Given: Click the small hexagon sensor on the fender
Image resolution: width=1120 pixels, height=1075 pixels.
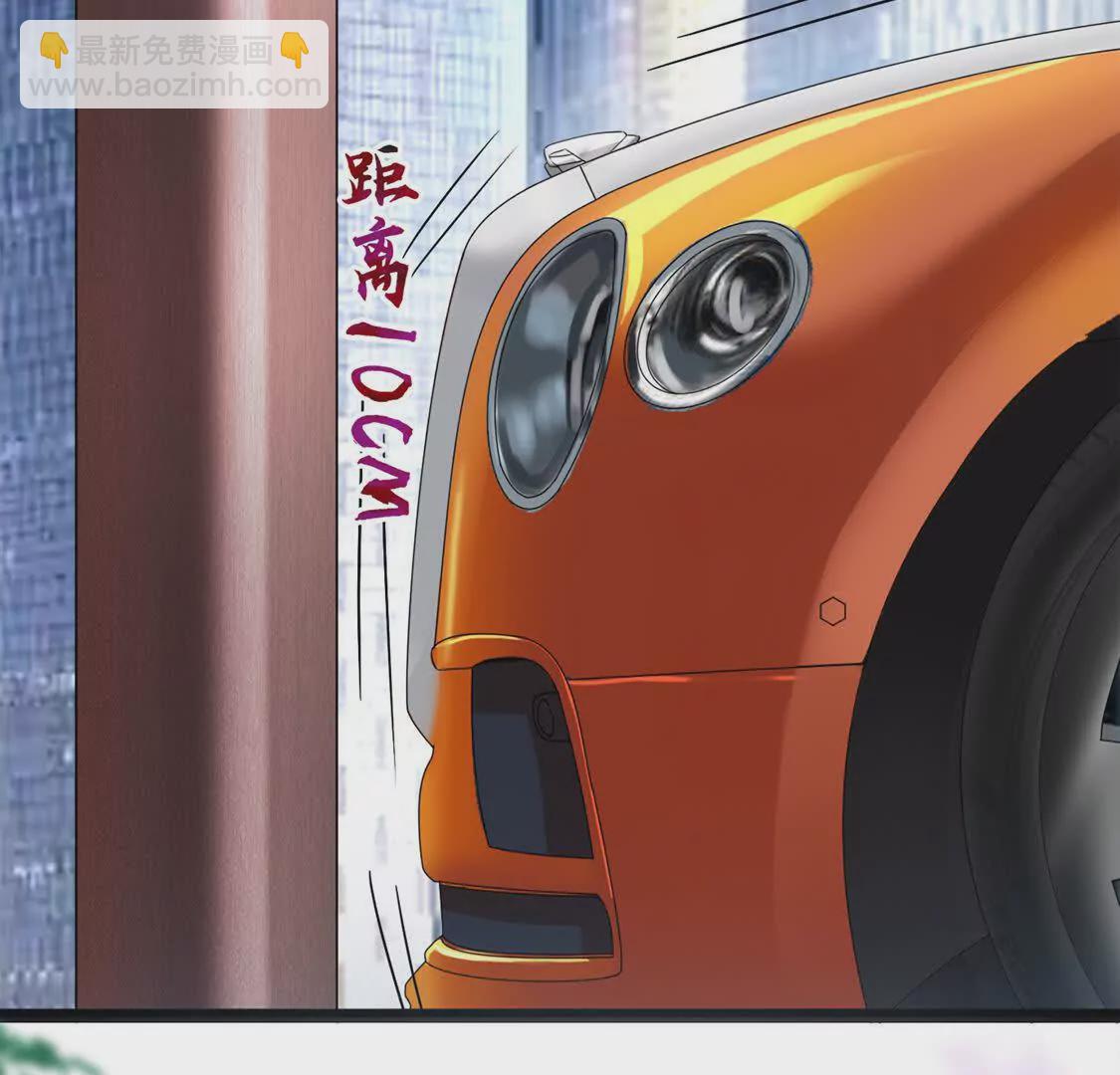Looking at the screenshot, I should tap(832, 611).
